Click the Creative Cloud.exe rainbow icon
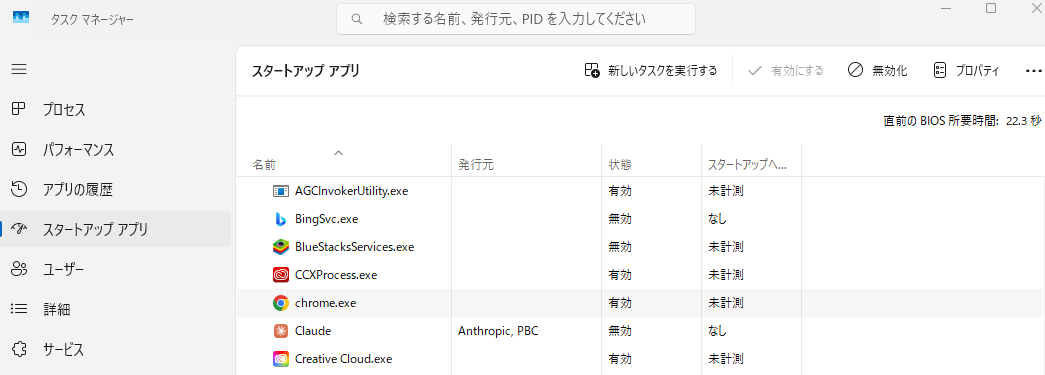The image size is (1045, 375). click(281, 359)
